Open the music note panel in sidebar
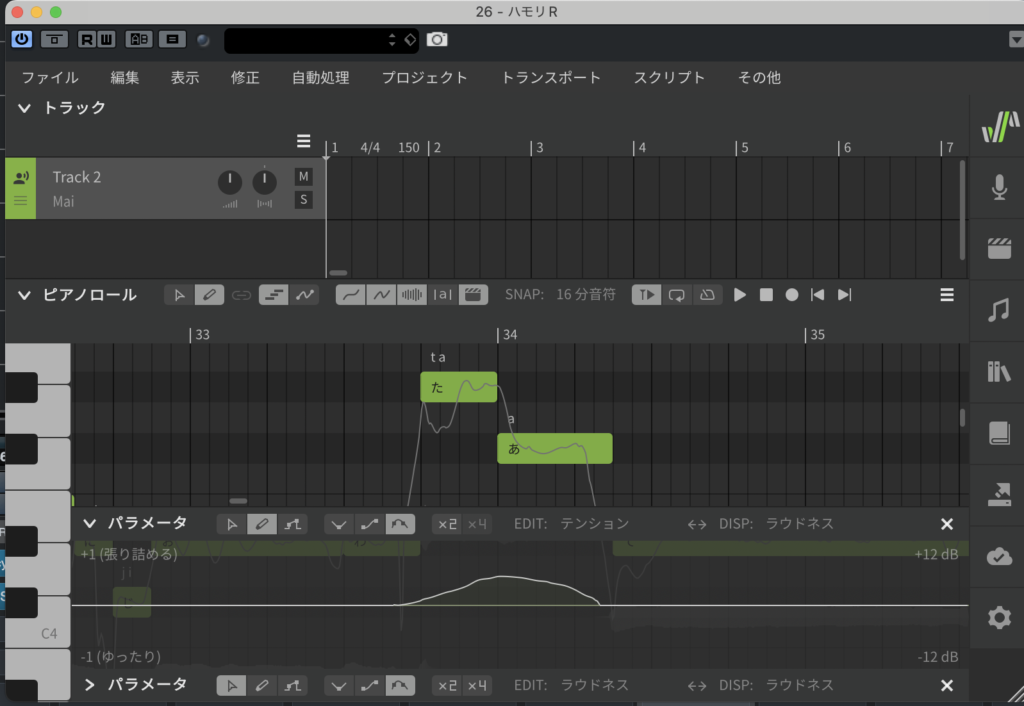1024x706 pixels. 998,311
